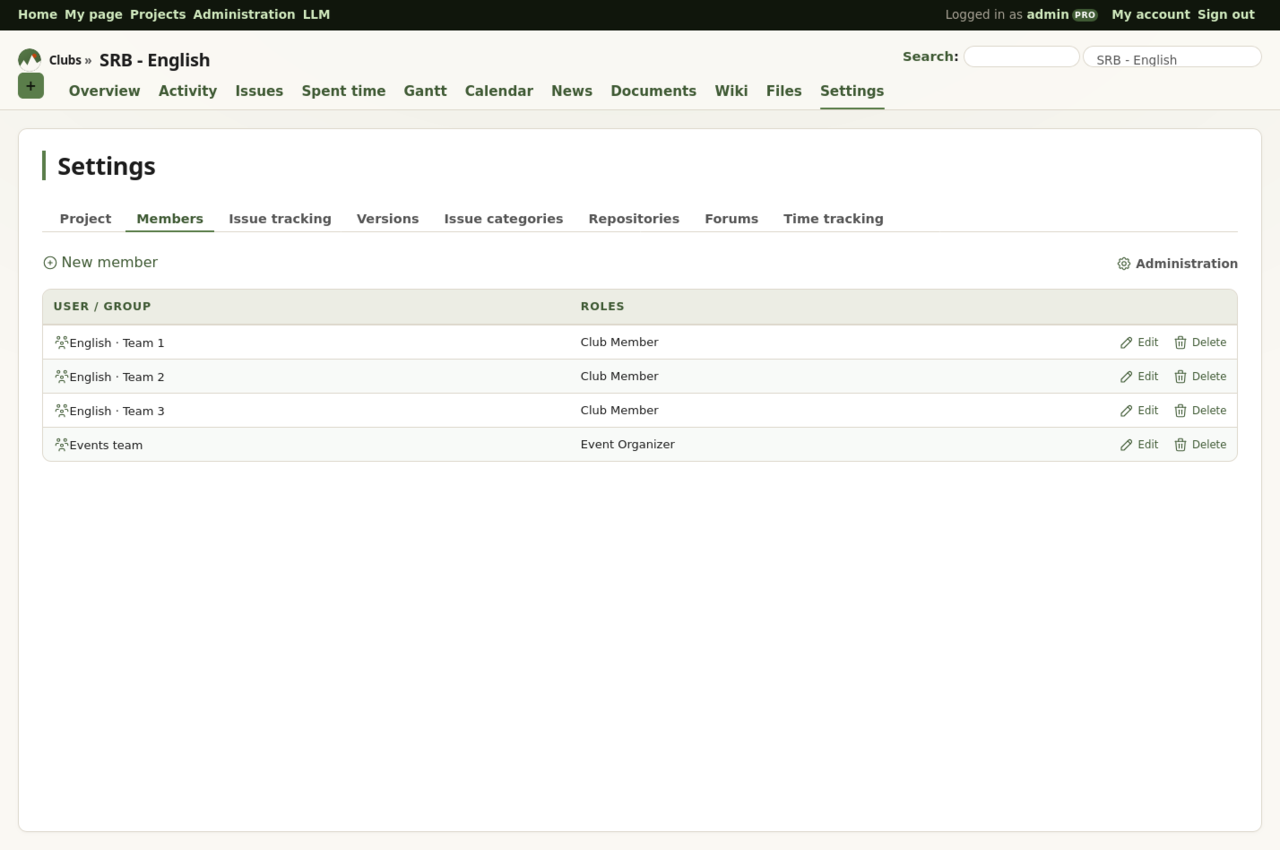Click the Search input field
Screen dimensions: 1280x850
click(x=1021, y=57)
